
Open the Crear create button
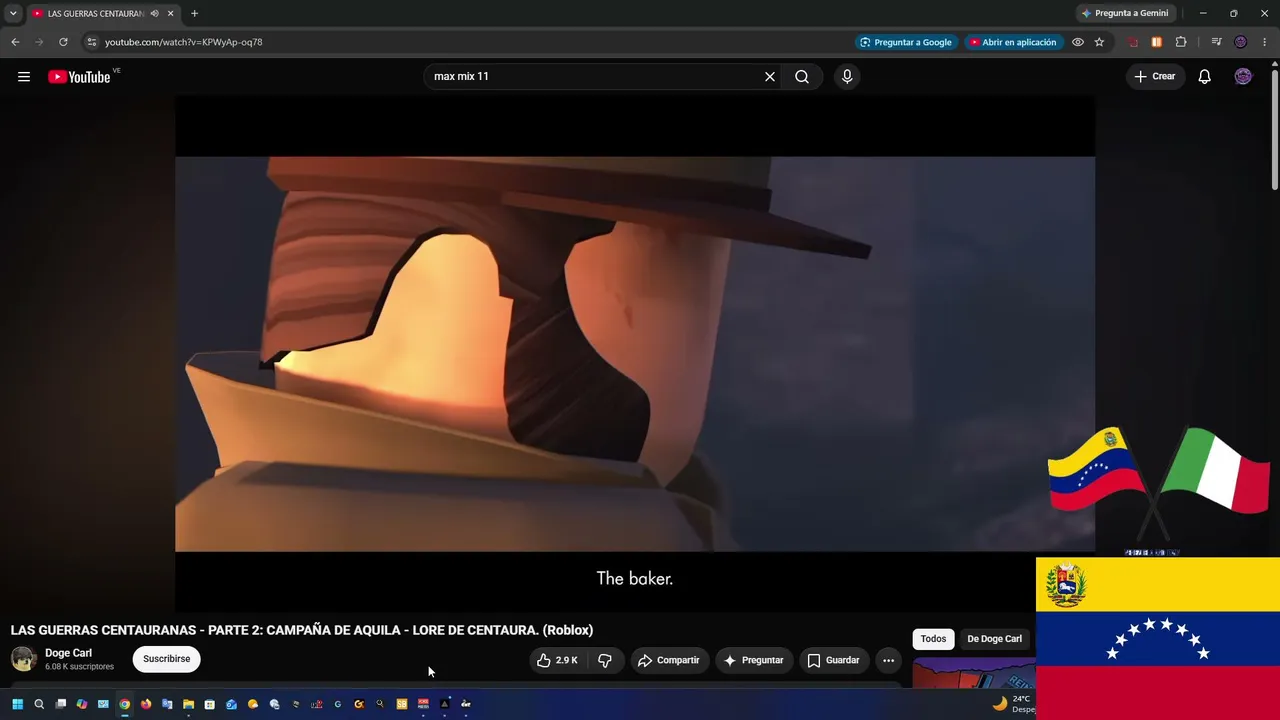coord(1155,77)
